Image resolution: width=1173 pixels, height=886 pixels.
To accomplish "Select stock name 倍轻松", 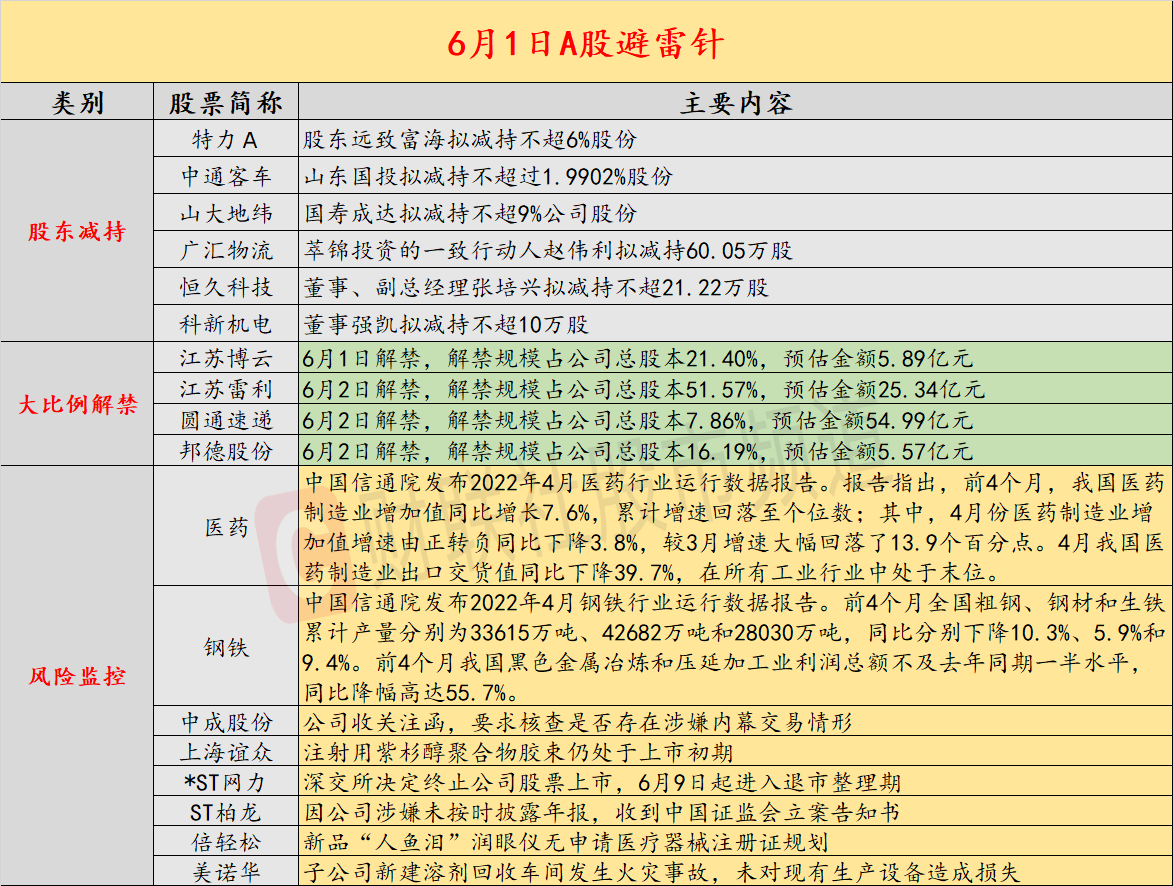I will (226, 842).
